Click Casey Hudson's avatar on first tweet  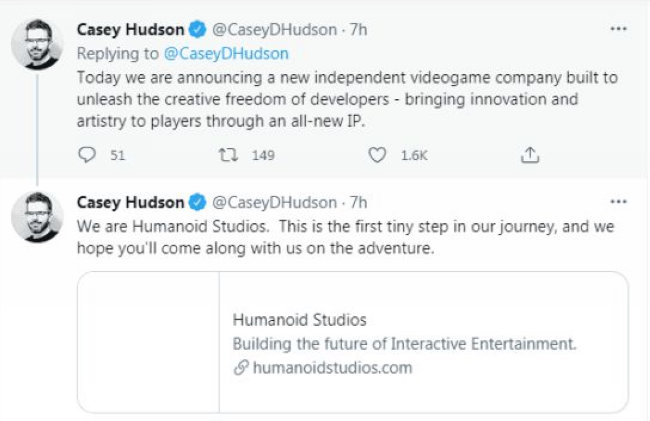tap(37, 44)
